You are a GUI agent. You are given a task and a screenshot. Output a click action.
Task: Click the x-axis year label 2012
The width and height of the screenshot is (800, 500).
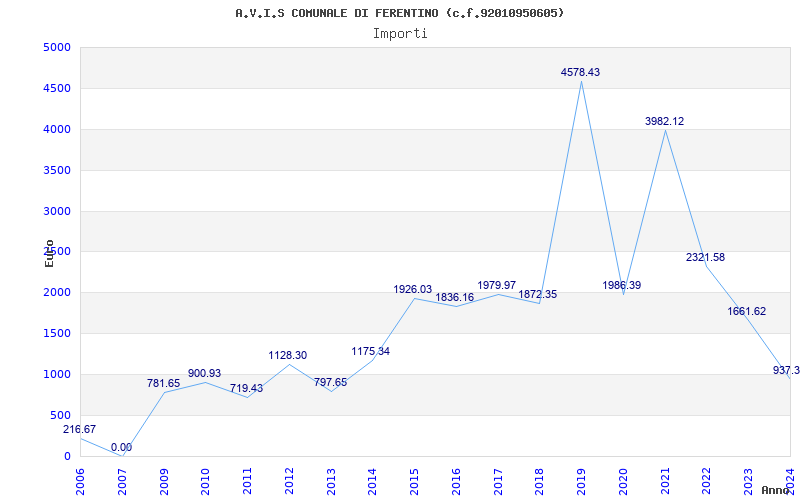point(289,481)
